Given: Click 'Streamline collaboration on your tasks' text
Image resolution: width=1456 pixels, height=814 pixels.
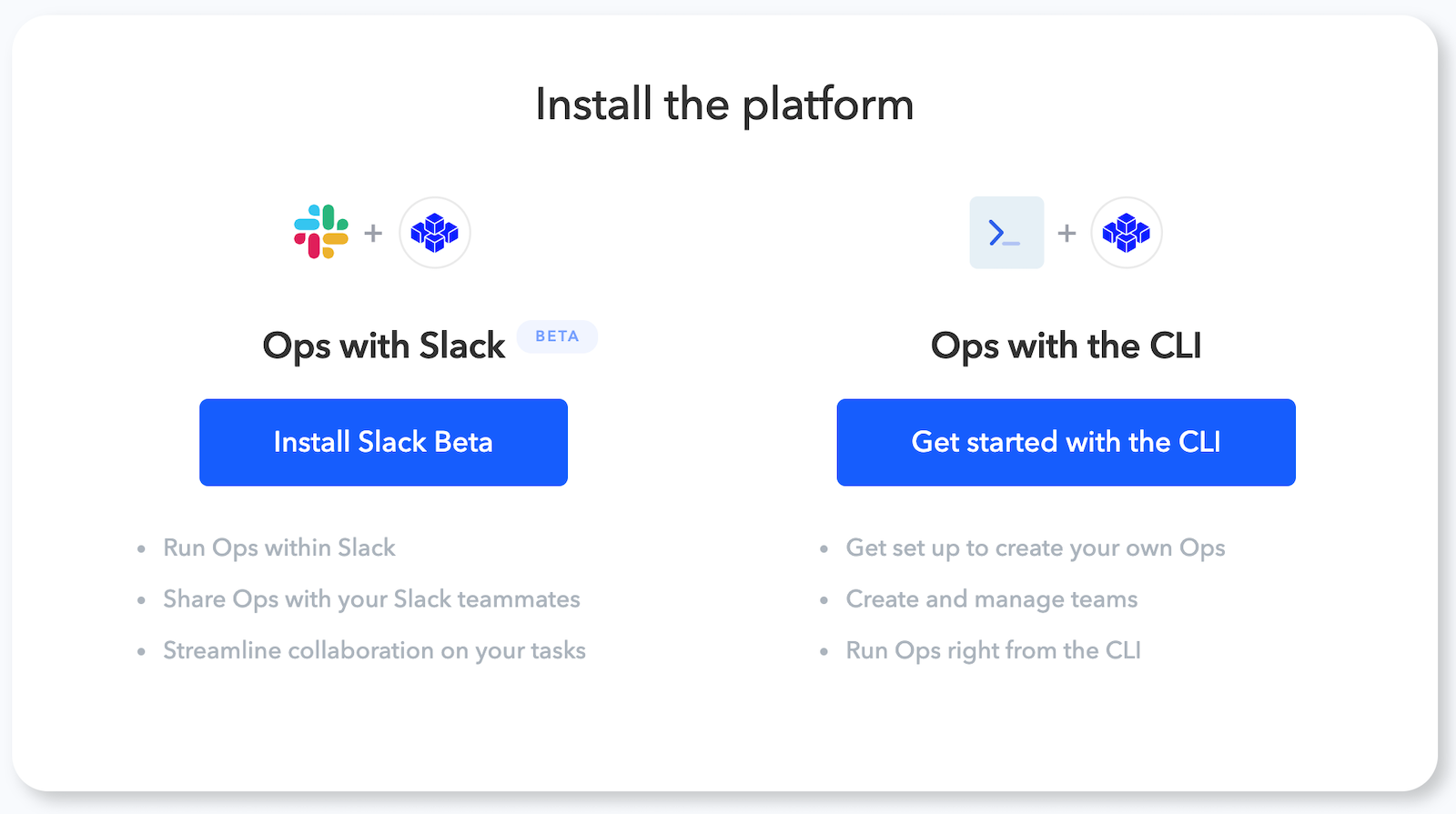Looking at the screenshot, I should point(374,650).
